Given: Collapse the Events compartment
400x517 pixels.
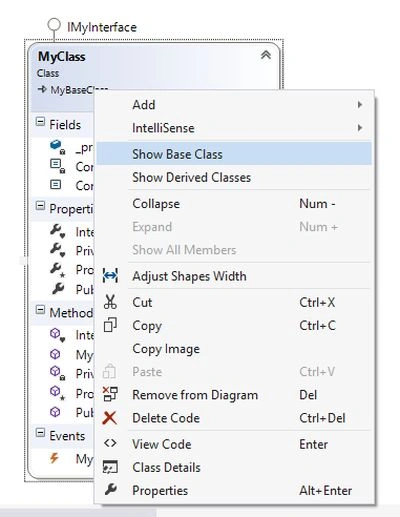Looking at the screenshot, I should (x=40, y=433).
